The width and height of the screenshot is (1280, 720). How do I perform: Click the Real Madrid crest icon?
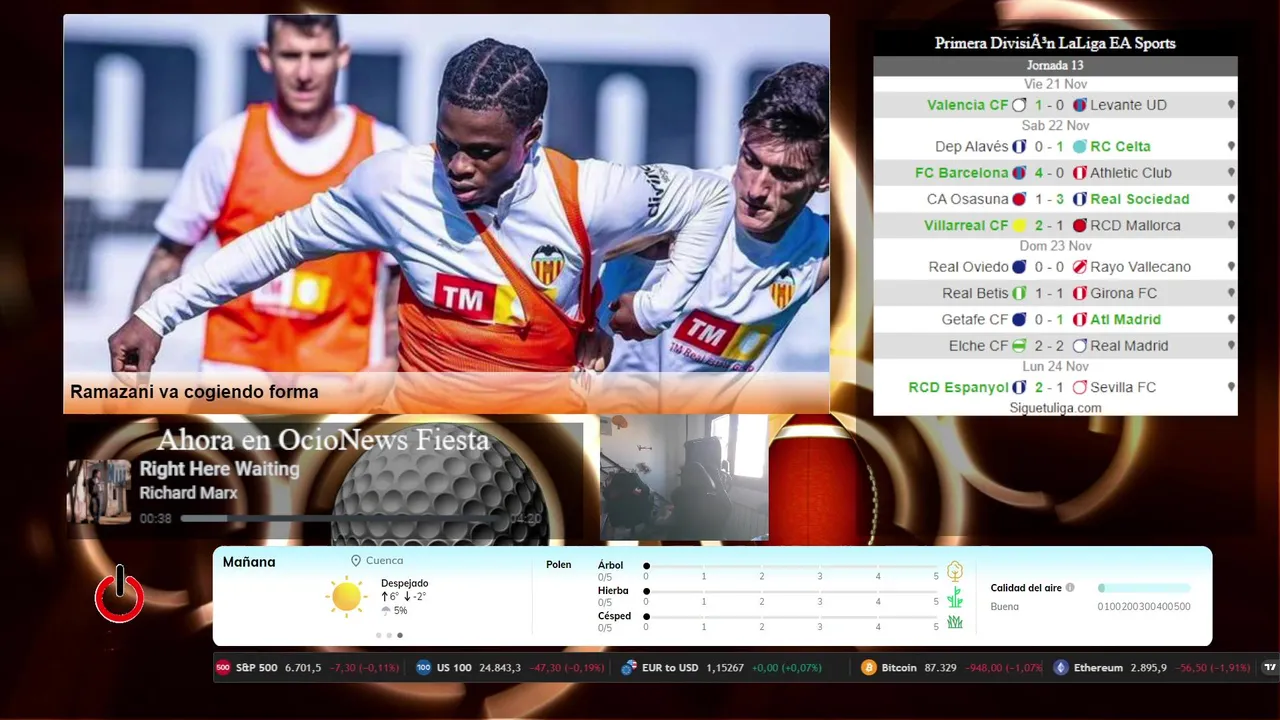tap(1080, 346)
